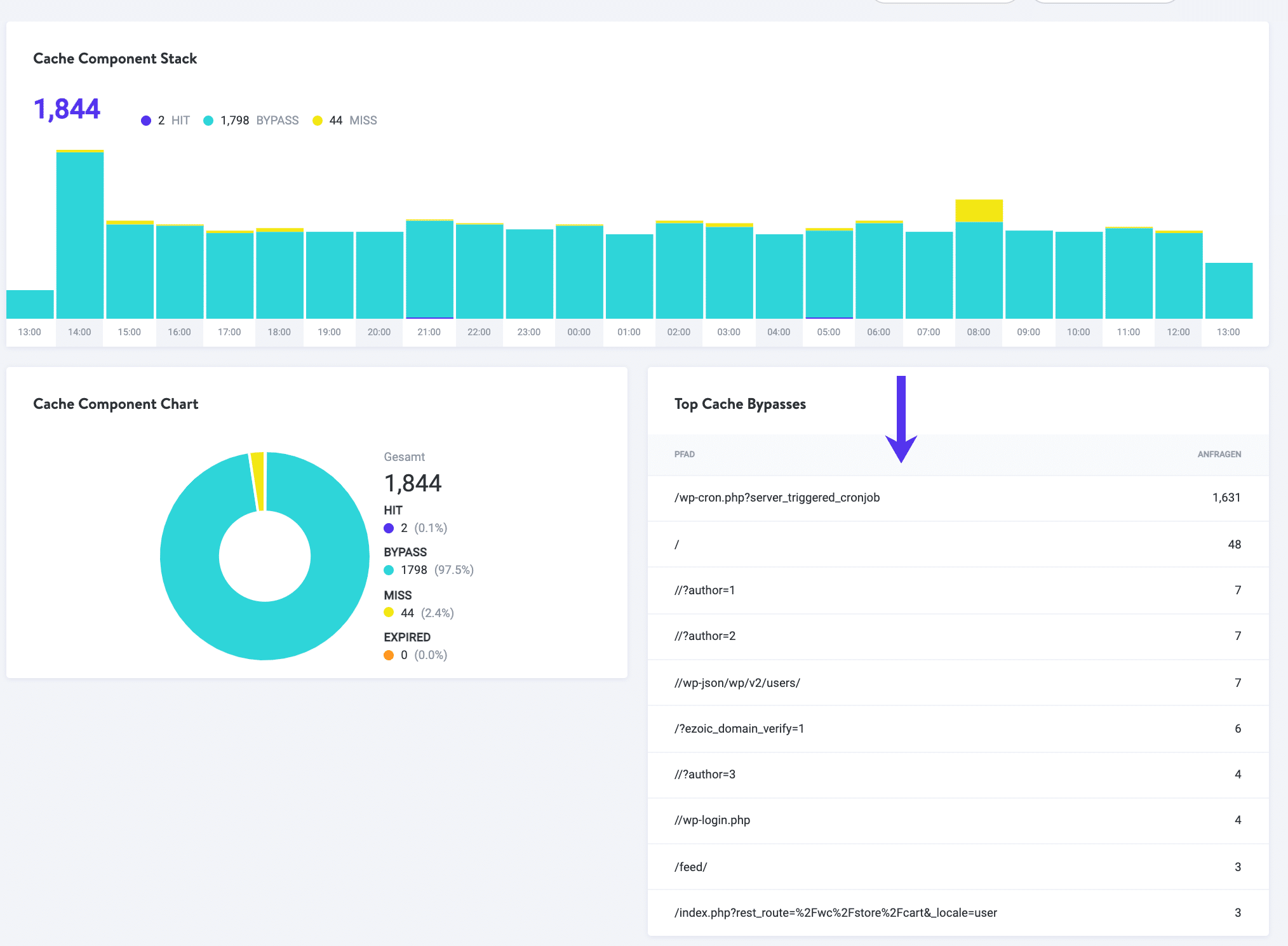Click the purple HIT dot in donut legend
1288x946 pixels.
tap(389, 528)
